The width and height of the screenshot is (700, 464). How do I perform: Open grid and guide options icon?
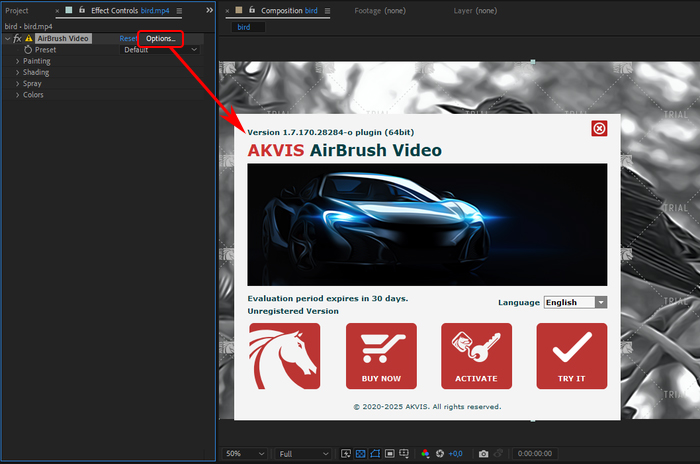point(404,454)
